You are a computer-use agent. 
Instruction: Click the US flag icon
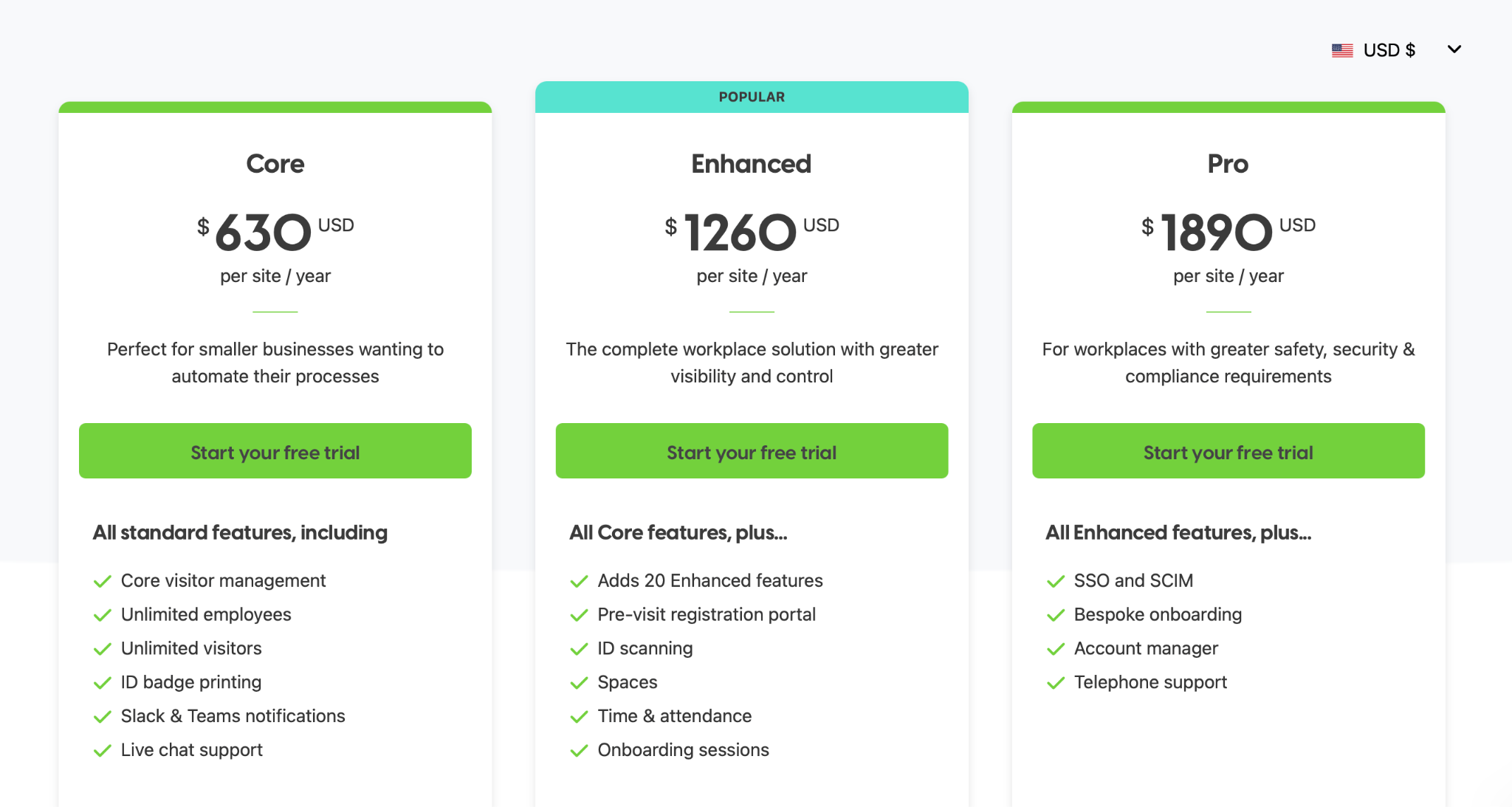pos(1342,49)
